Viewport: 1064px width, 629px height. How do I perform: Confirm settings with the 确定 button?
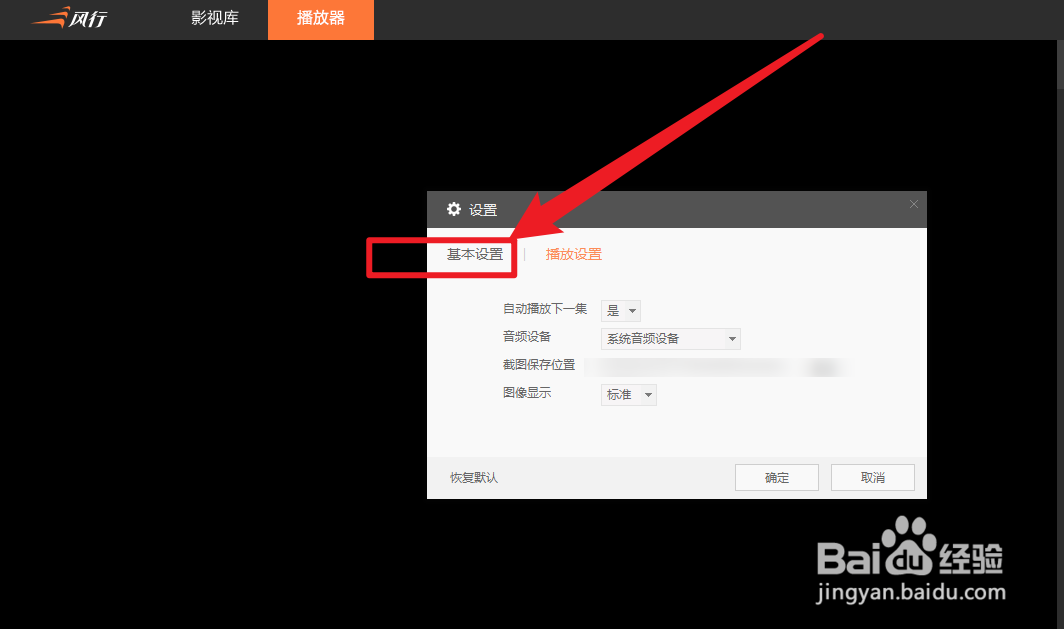776,477
